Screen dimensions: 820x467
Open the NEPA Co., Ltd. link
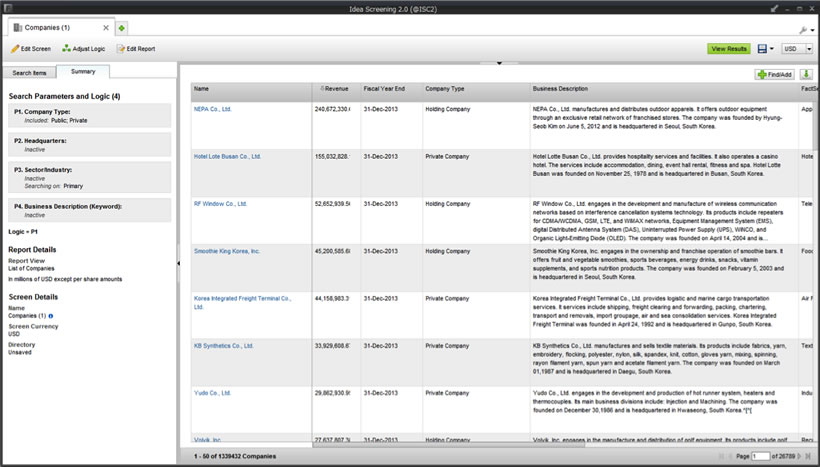pos(212,109)
